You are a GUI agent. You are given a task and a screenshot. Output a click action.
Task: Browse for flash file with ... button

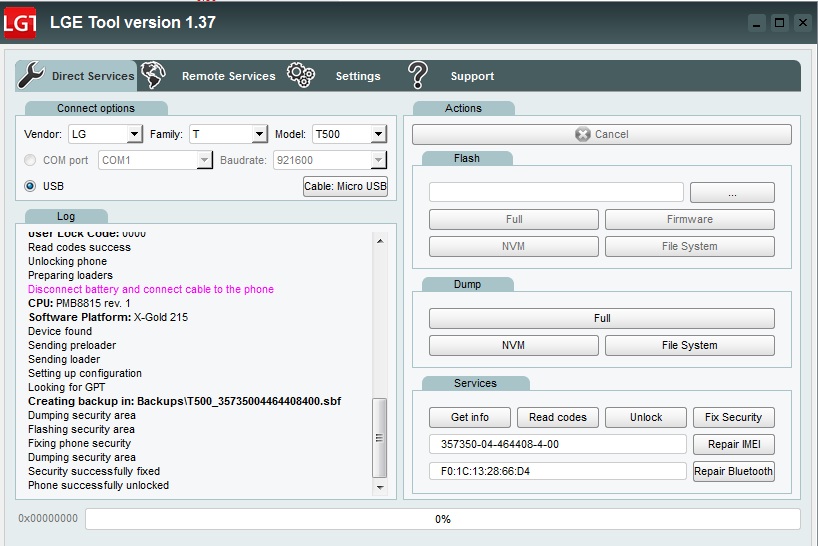click(732, 192)
